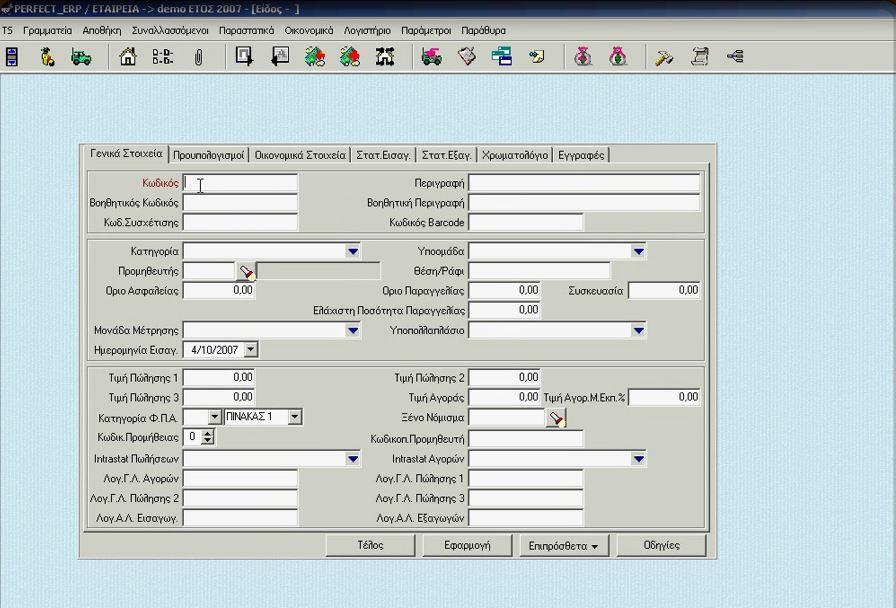Click the Τιμή Αγοράς field

coord(505,397)
